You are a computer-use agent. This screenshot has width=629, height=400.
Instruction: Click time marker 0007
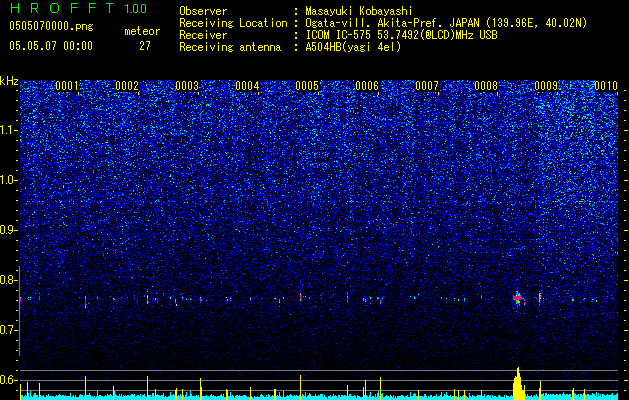click(427, 86)
